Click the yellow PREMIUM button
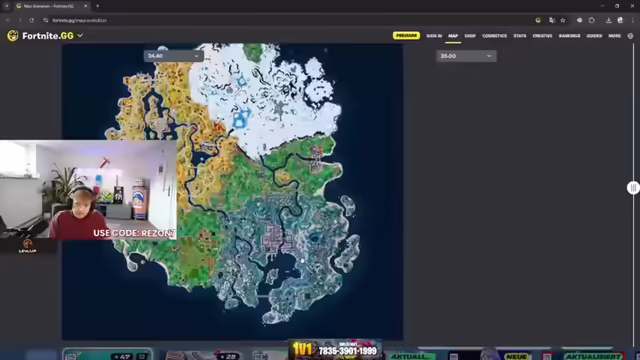640x360 pixels. pos(406,36)
